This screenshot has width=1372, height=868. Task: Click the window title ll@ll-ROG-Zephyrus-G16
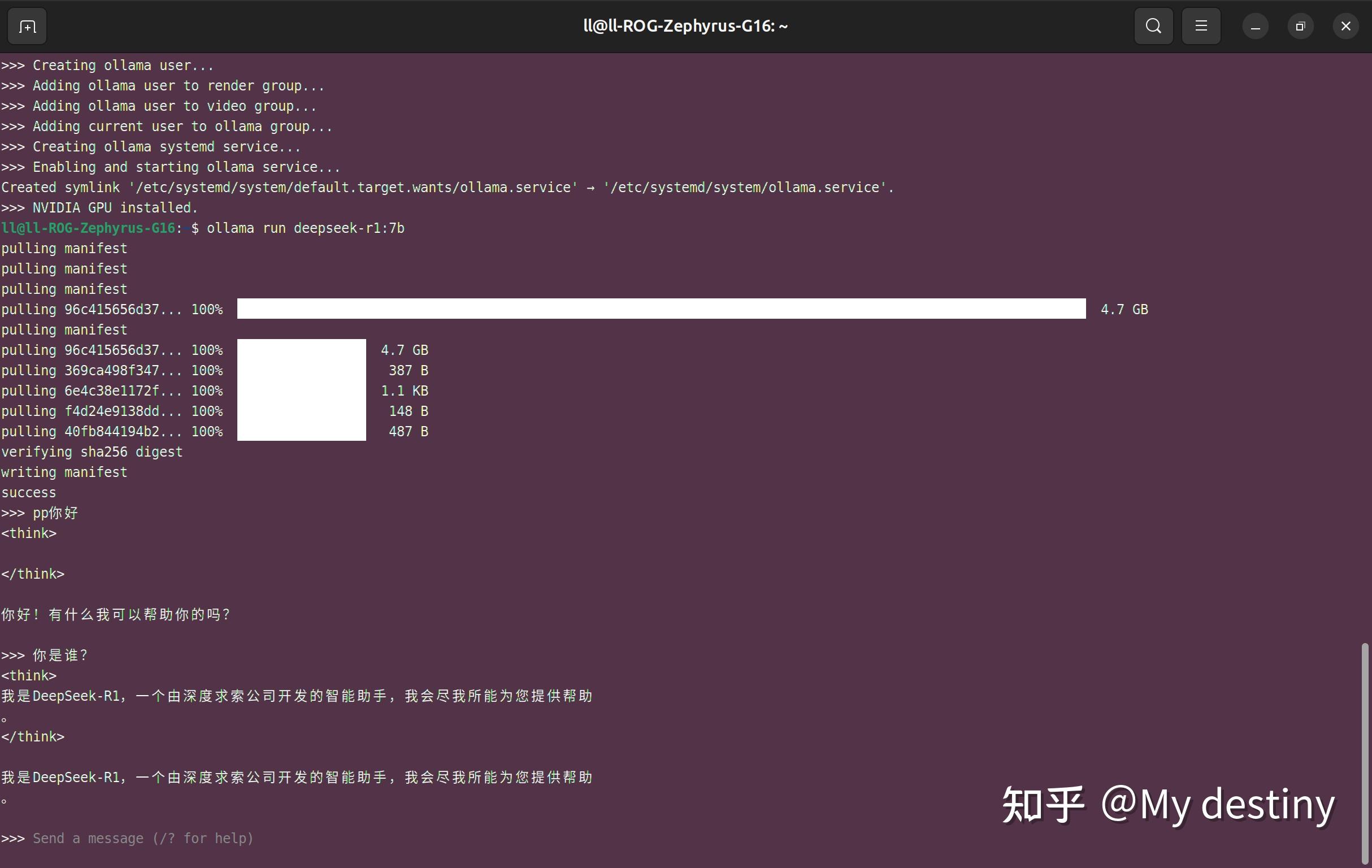685,25
